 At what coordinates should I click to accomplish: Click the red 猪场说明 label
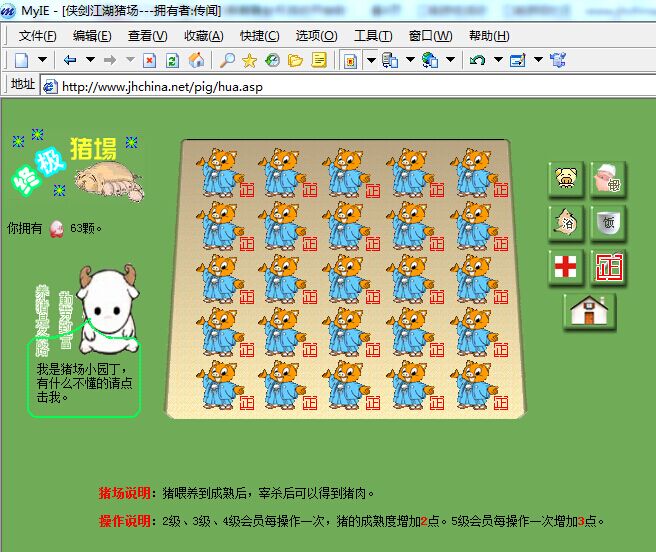(x=124, y=493)
